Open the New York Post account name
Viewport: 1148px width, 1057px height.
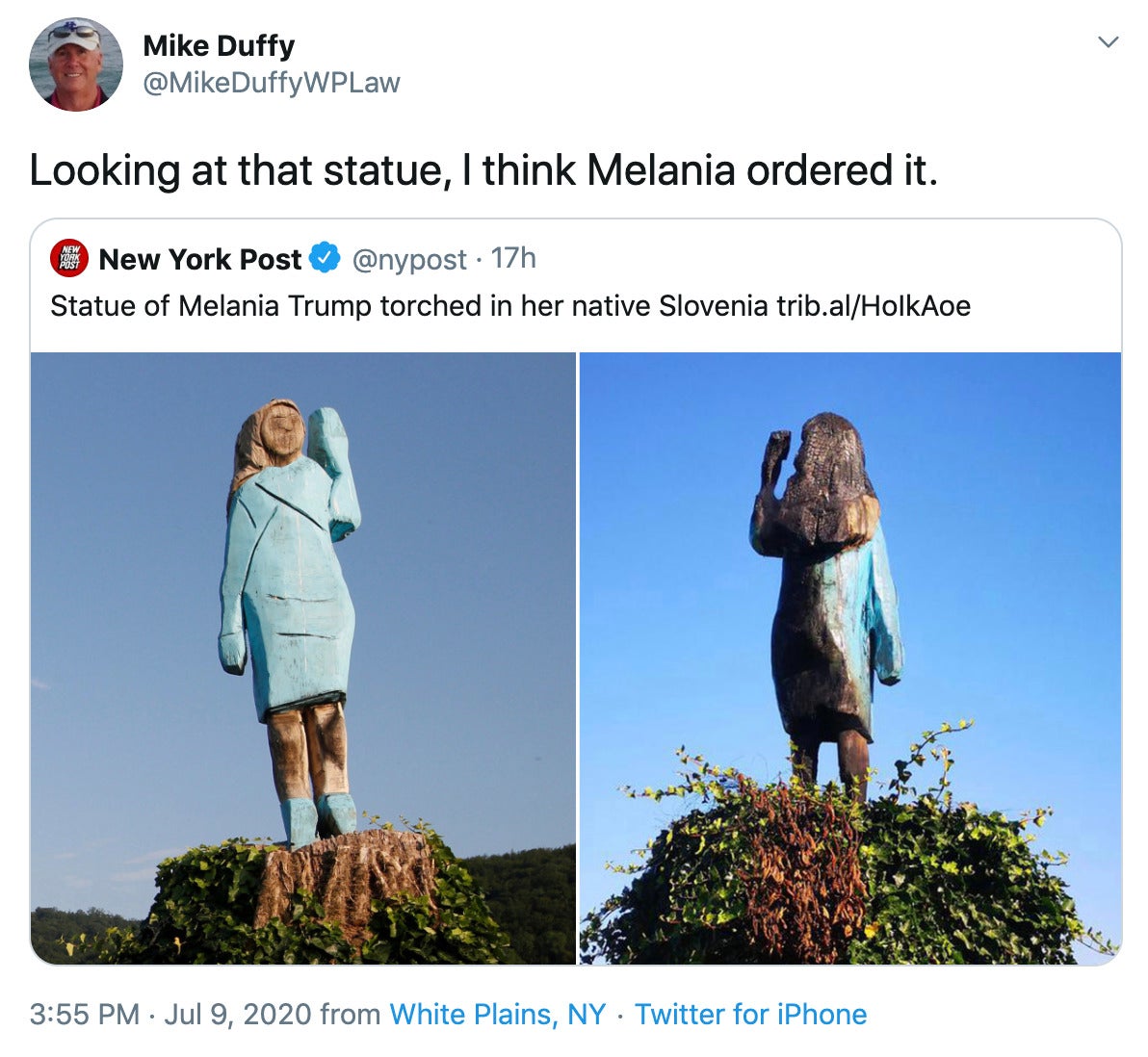coord(200,259)
